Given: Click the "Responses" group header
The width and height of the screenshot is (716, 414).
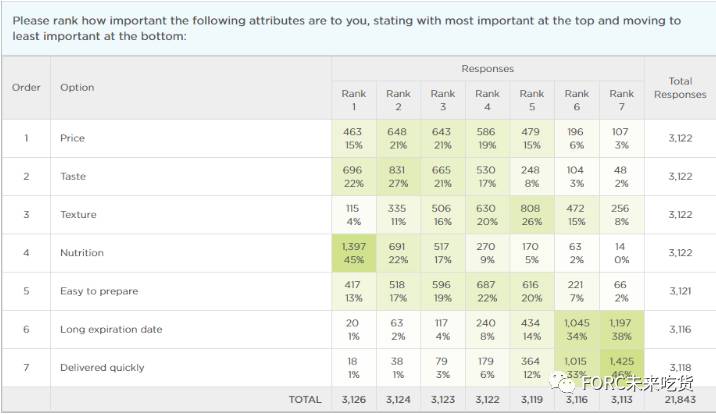Looking at the screenshot, I should (487, 69).
